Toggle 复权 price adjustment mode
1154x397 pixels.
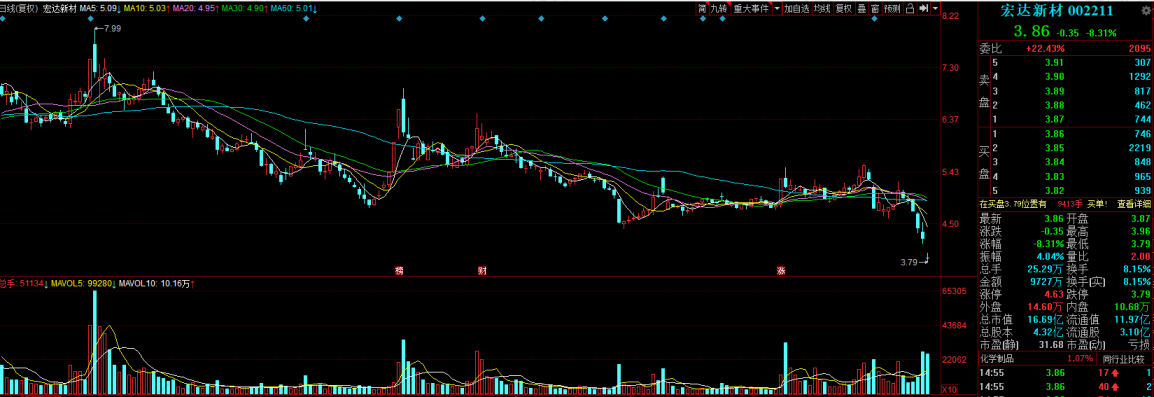[x=843, y=9]
